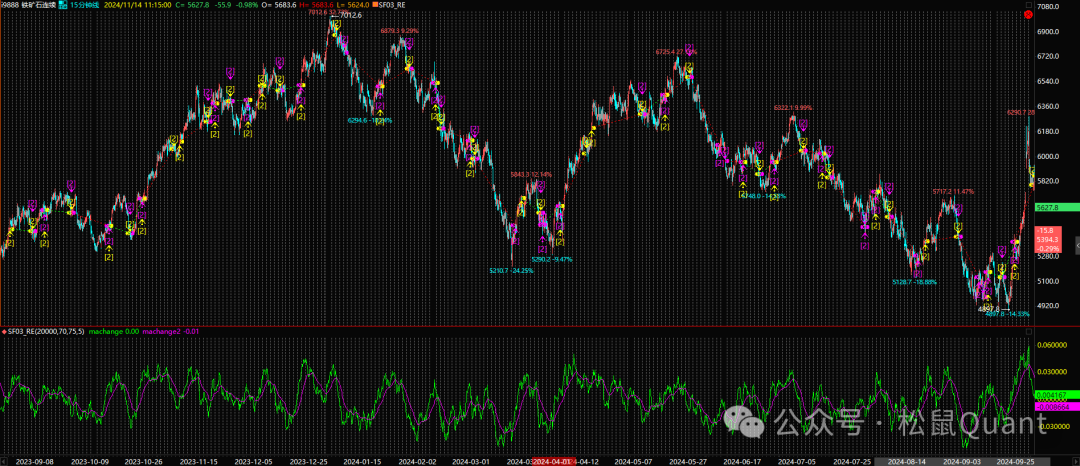Screen dimensions: 1080x466
Task: Click the red dot beside the SF03_RE(20000,70,75,5) label
Action: pos(3,330)
